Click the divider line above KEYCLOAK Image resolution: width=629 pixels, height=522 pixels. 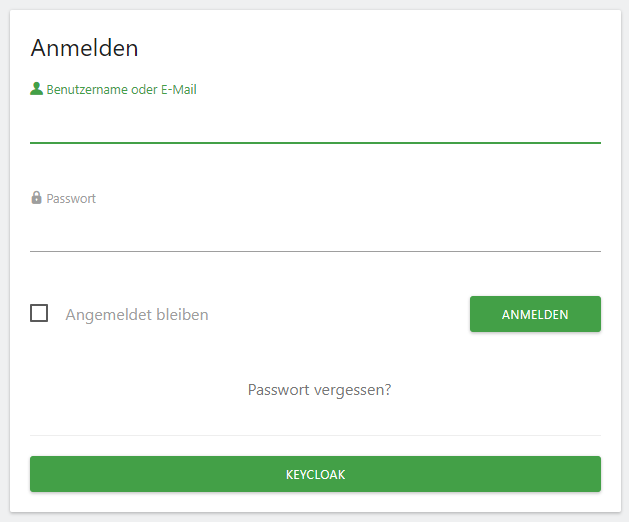click(x=315, y=435)
